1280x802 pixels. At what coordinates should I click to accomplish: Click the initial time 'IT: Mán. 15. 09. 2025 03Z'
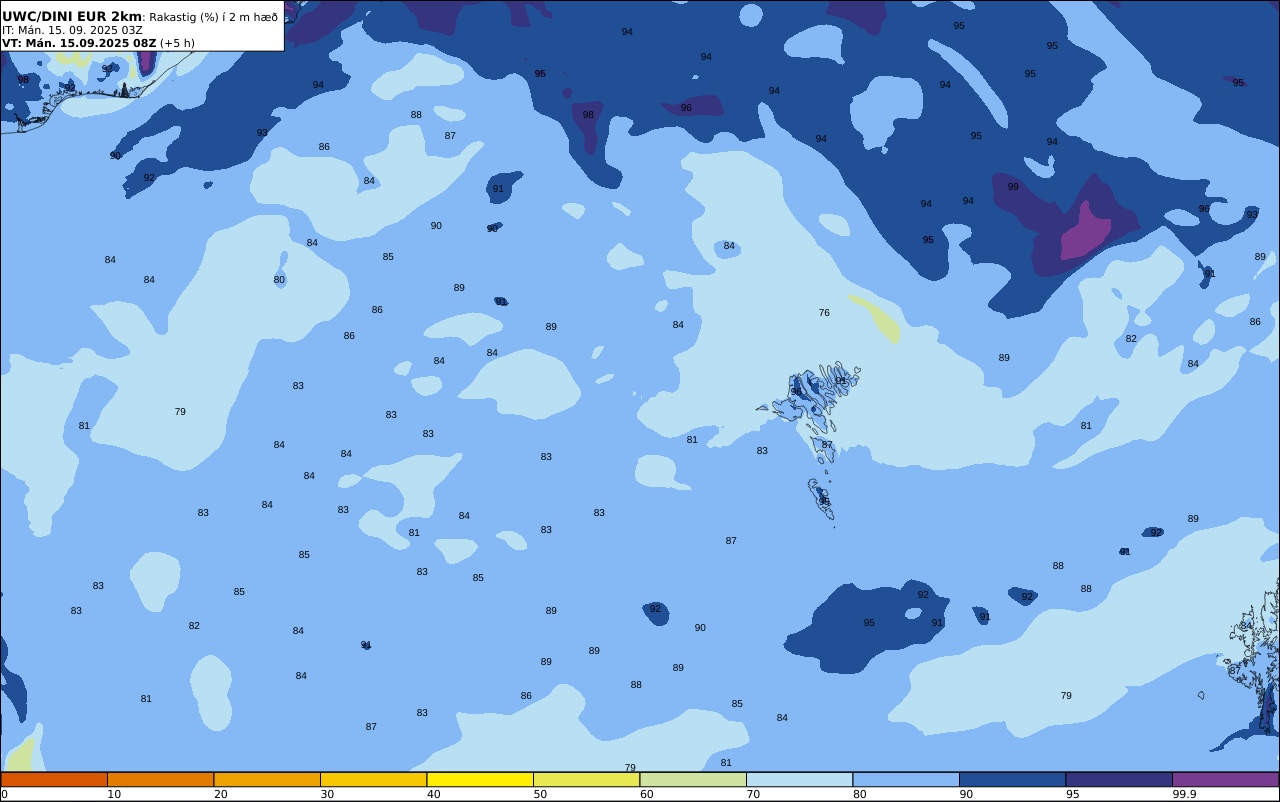tap(72, 30)
